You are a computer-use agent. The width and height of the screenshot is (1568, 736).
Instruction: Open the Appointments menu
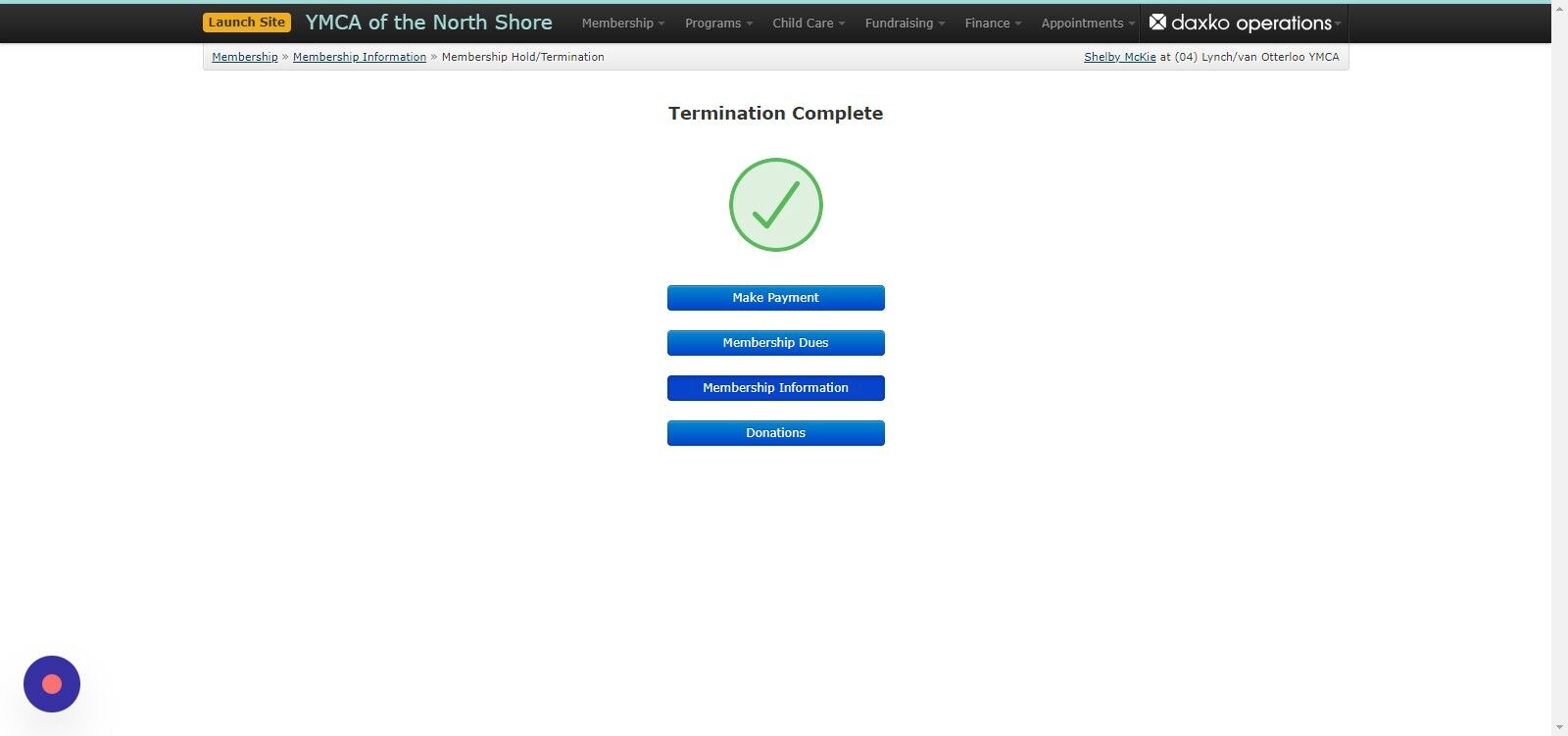click(1088, 23)
